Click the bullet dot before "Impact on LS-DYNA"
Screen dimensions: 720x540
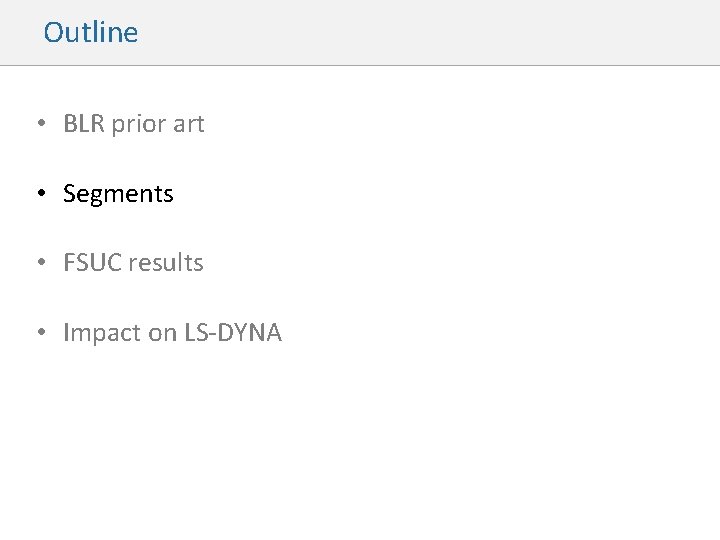[x=40, y=333]
